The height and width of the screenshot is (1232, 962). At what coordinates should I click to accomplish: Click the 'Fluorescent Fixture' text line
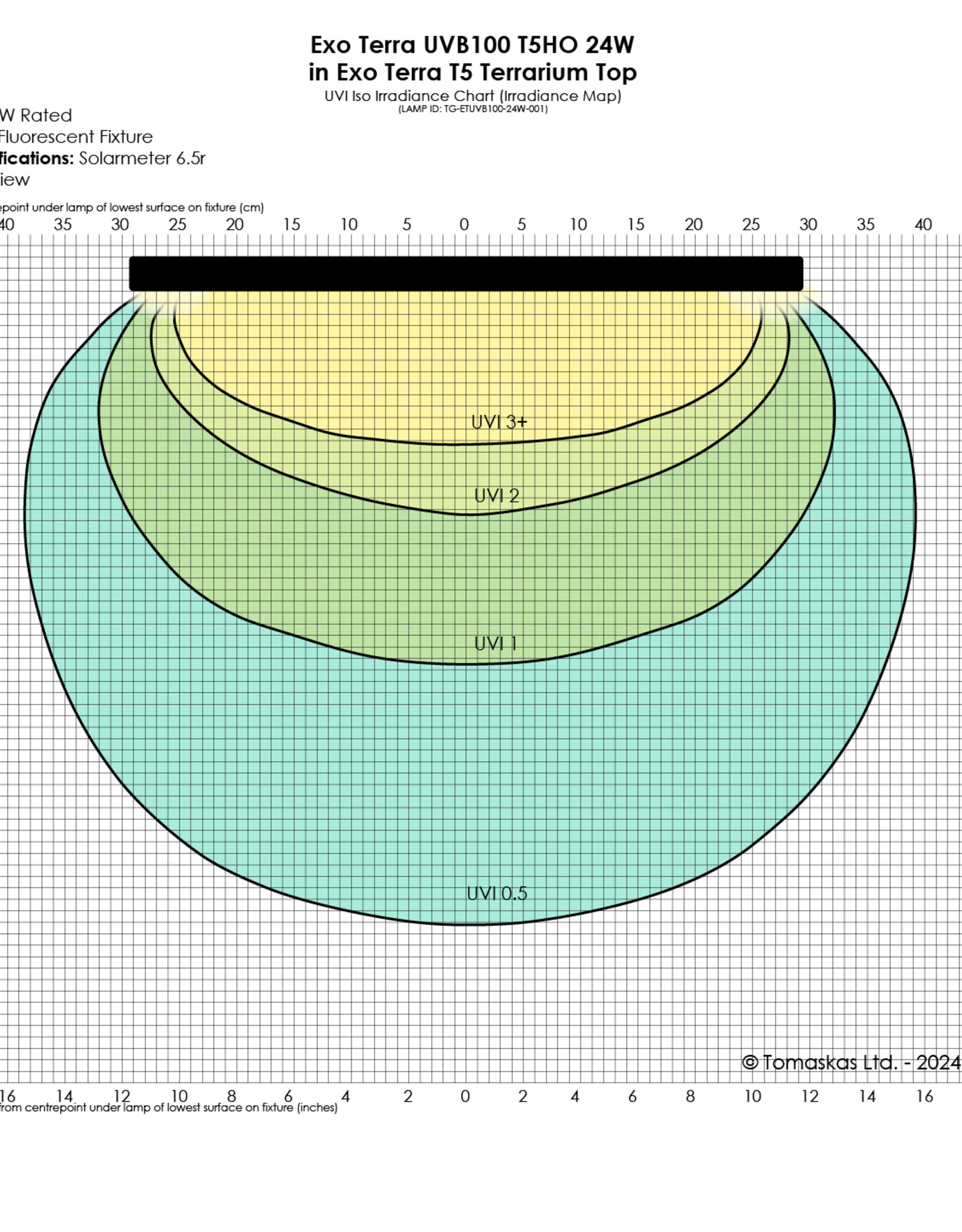[x=76, y=137]
